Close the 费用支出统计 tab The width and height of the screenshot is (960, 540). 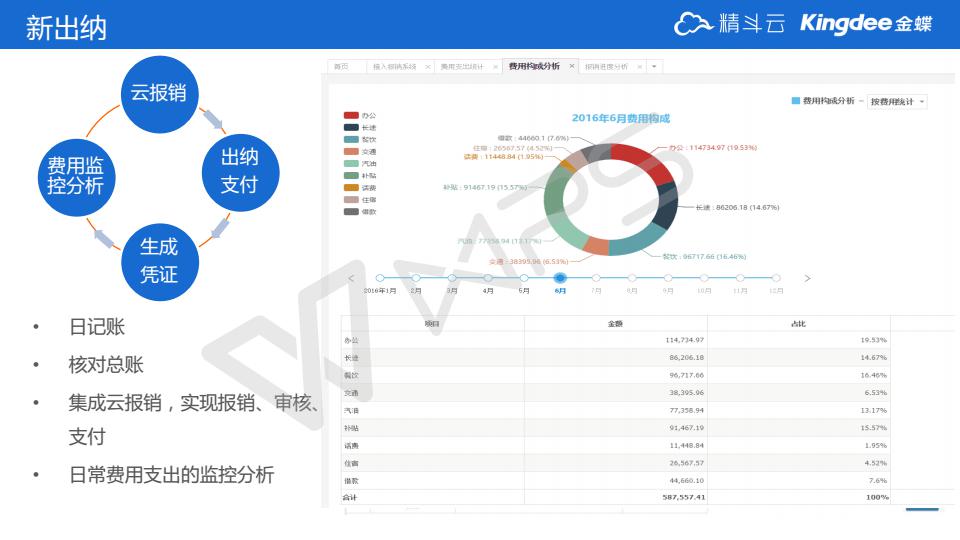tap(495, 67)
